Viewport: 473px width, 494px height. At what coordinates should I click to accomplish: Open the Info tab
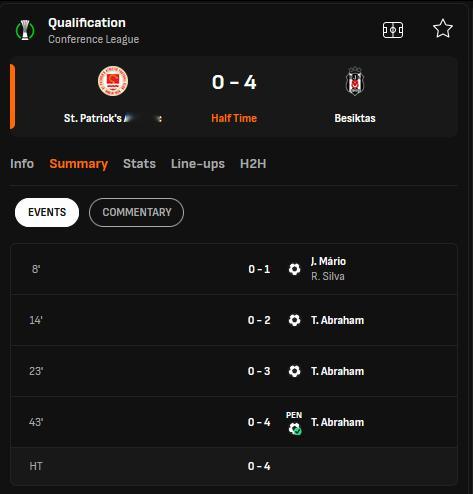click(x=22, y=164)
